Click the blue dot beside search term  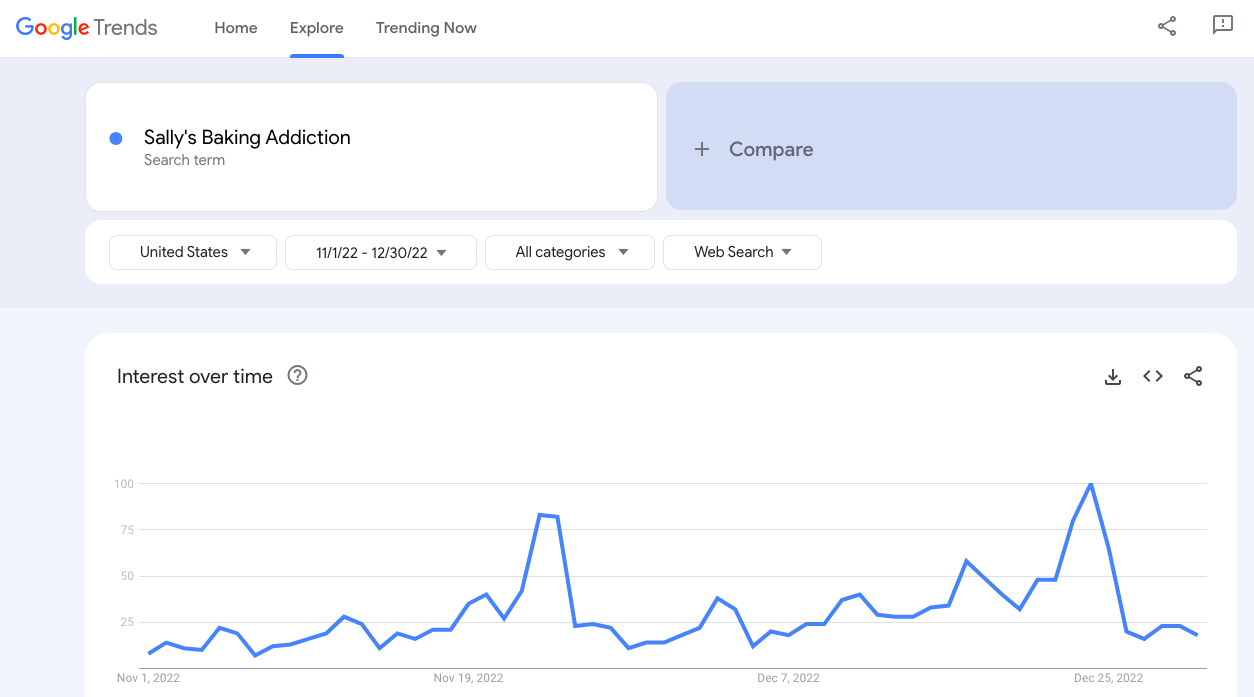[116, 139]
